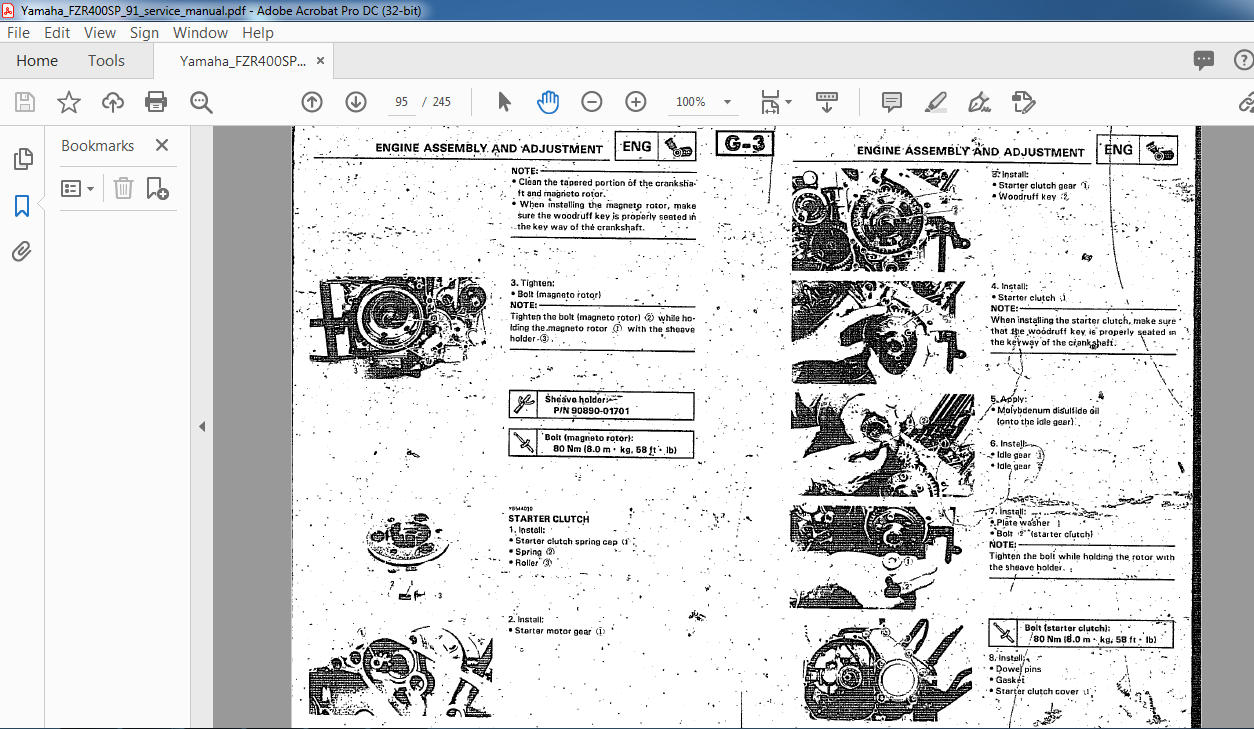The image size is (1254, 729).
Task: Click the fit page width icon
Action: pyautogui.click(x=769, y=102)
